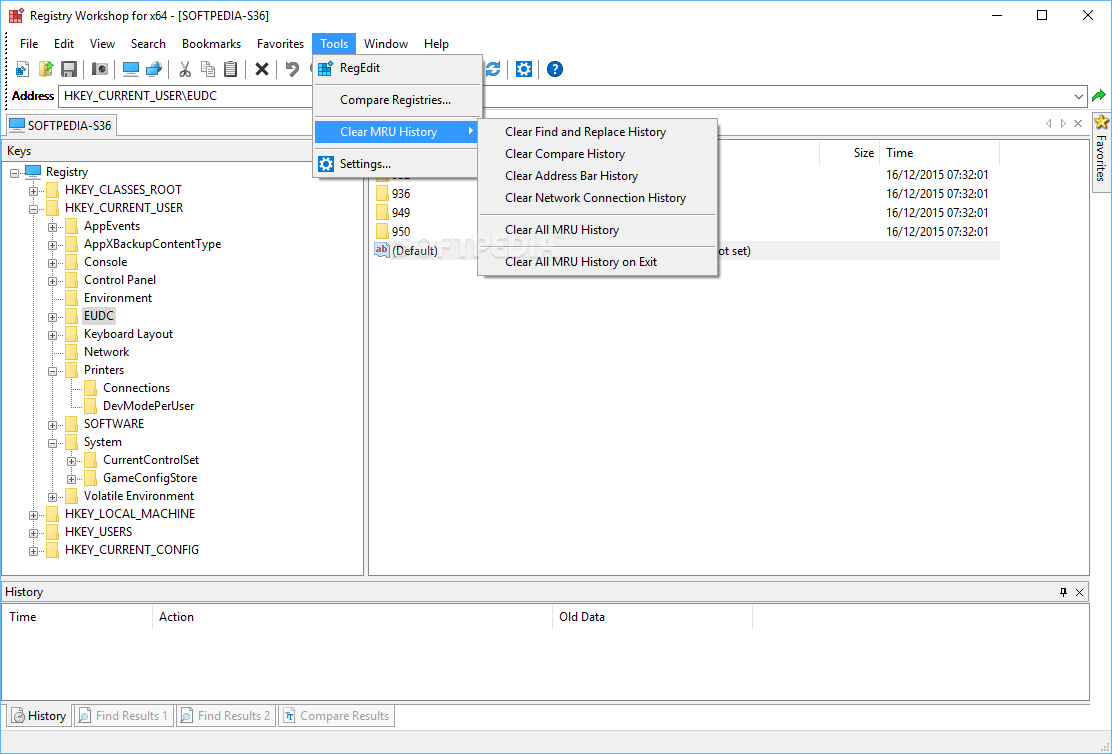1112x754 pixels.
Task: Switch to Compare Results tab
Action: tap(337, 716)
